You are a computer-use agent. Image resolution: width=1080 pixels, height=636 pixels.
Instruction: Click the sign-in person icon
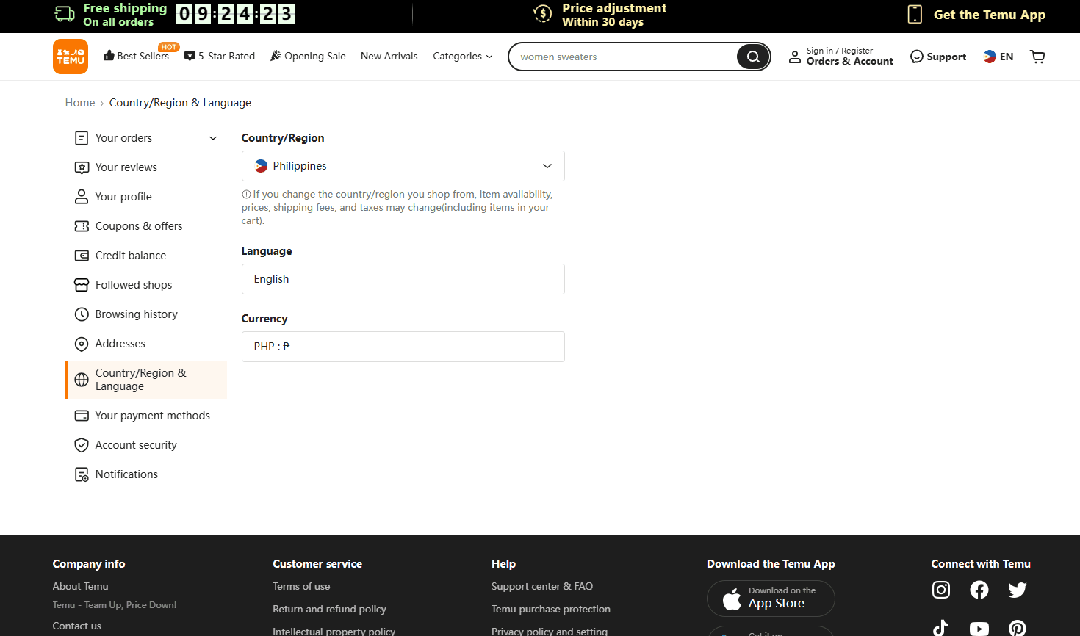(x=795, y=57)
